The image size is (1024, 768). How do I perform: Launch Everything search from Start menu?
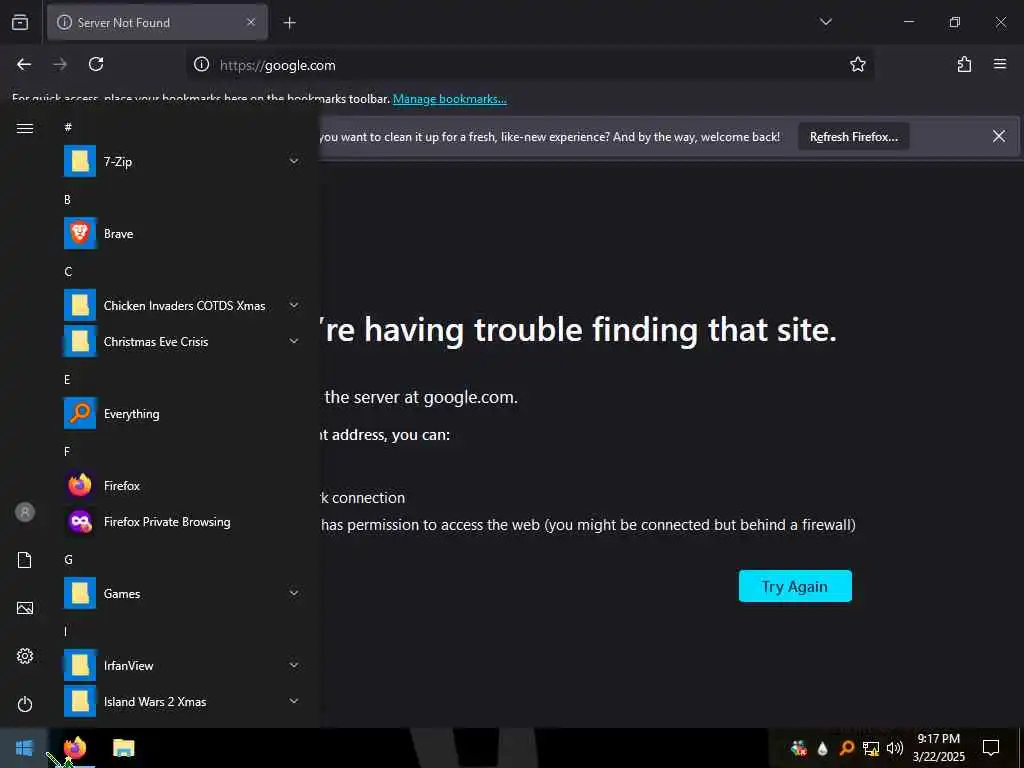point(182,413)
